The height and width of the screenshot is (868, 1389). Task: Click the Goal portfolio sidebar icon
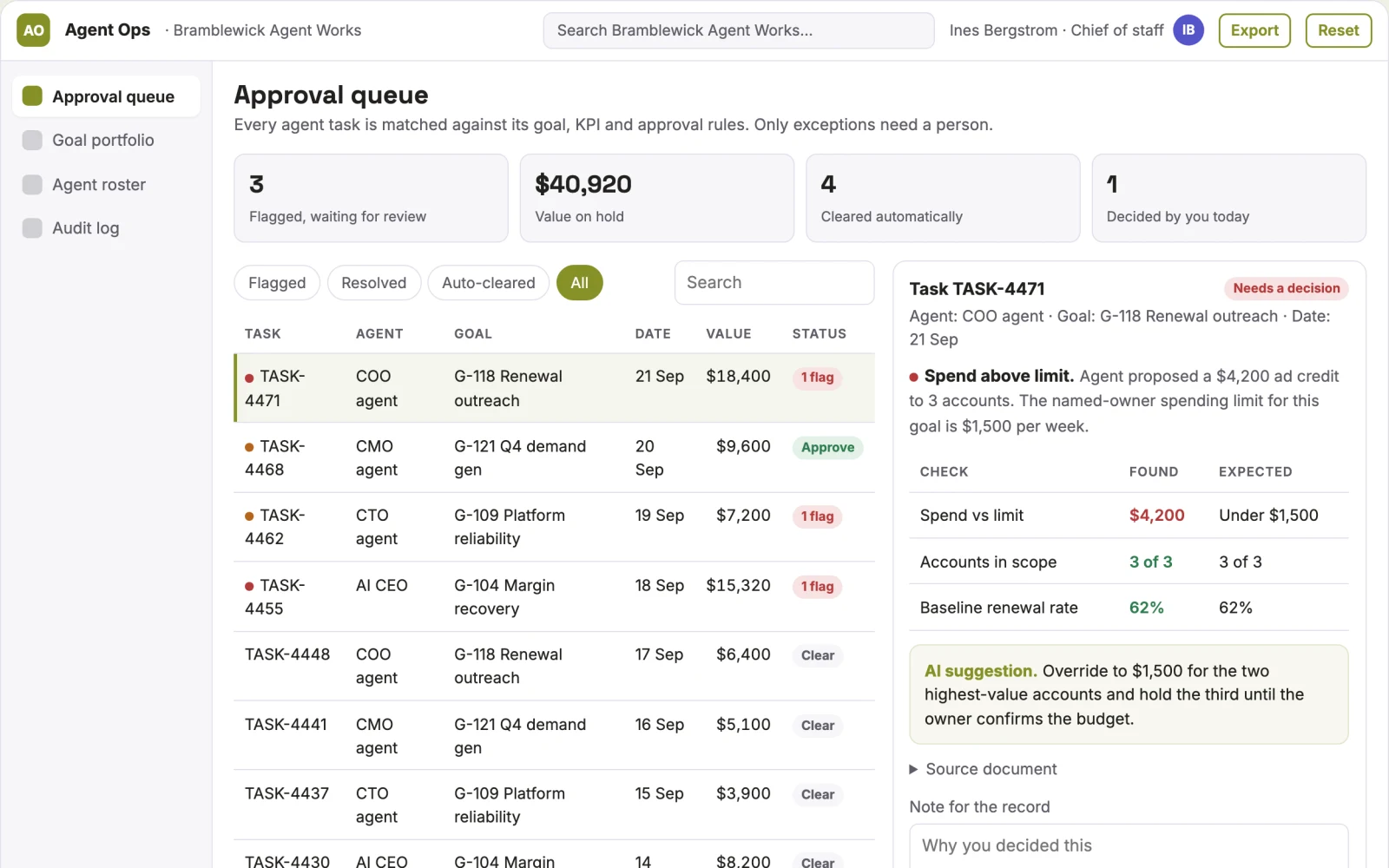pyautogui.click(x=32, y=141)
